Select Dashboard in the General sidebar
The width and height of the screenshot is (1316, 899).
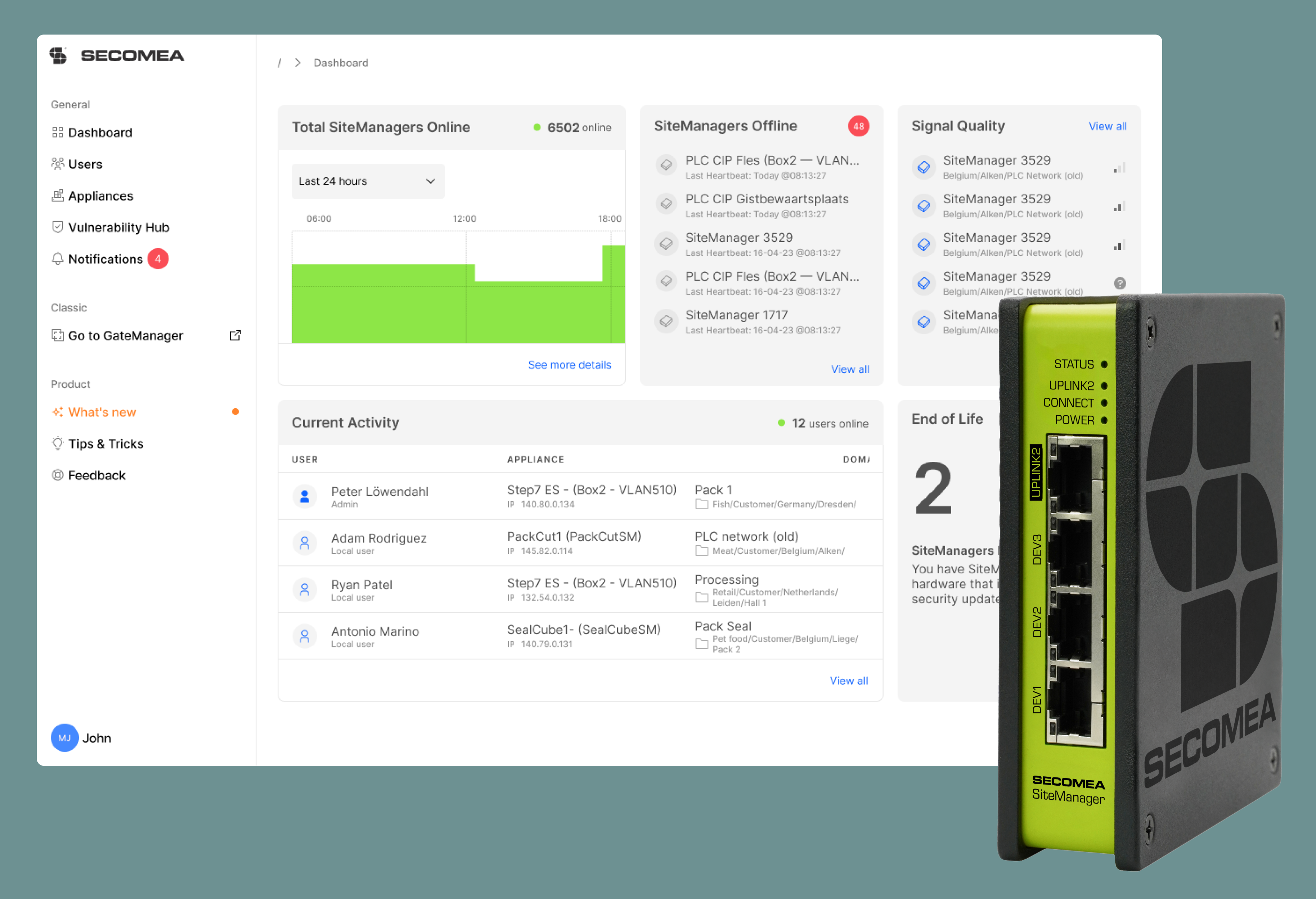(x=100, y=132)
